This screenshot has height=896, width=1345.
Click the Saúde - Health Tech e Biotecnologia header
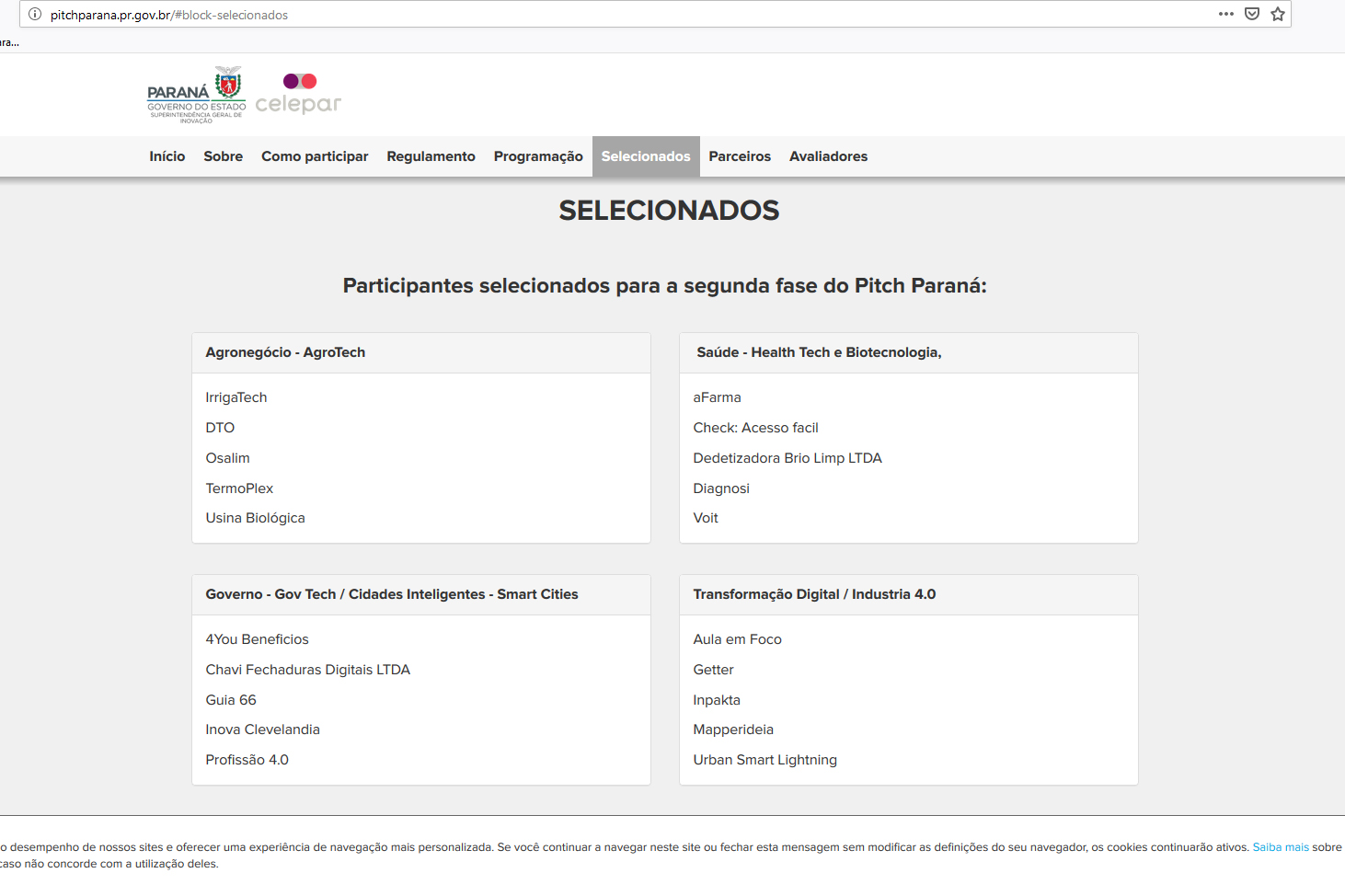(909, 352)
